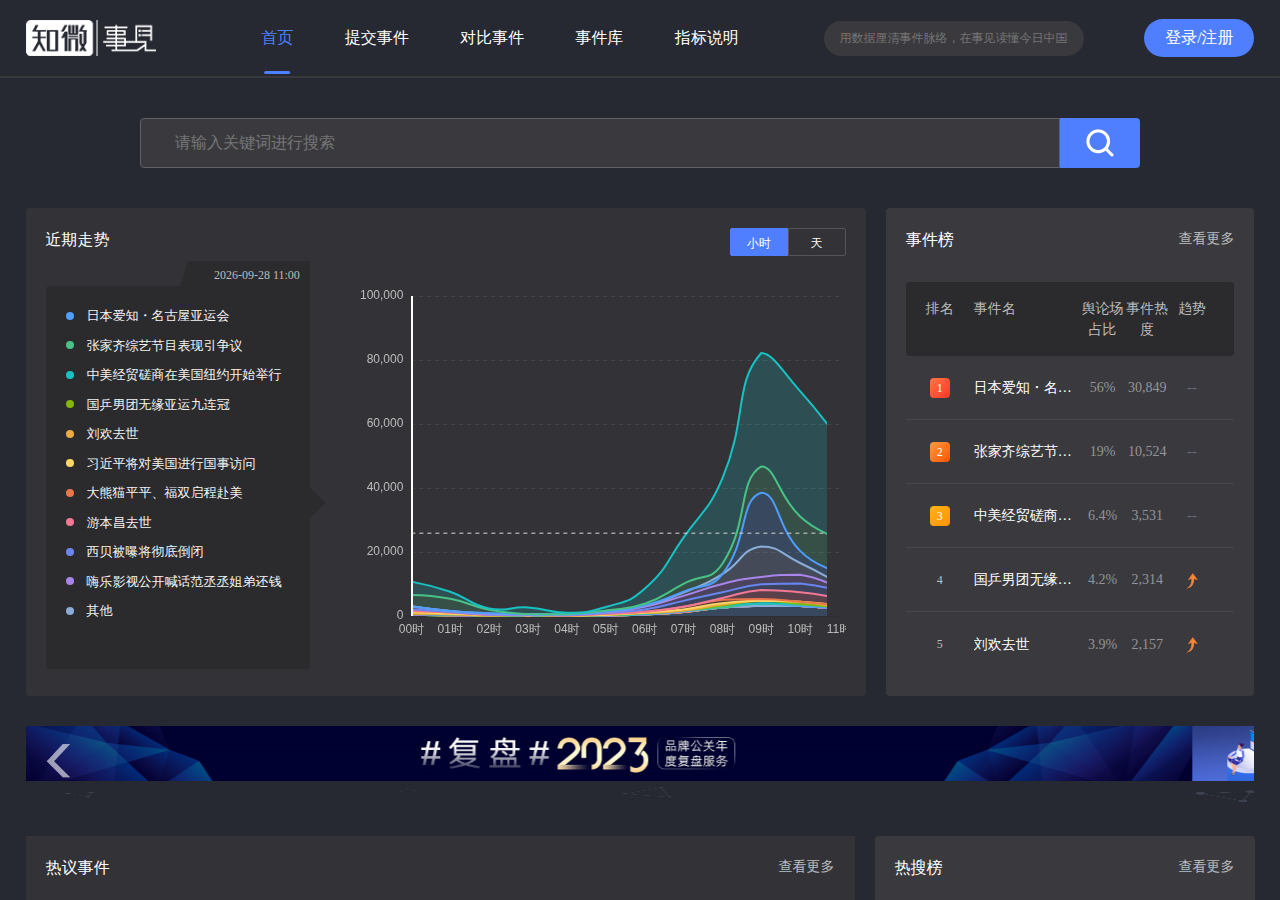The image size is (1280, 900).
Task: Toggle the 日本爱知·名古屋亚运会 legend series
Action: (x=147, y=316)
